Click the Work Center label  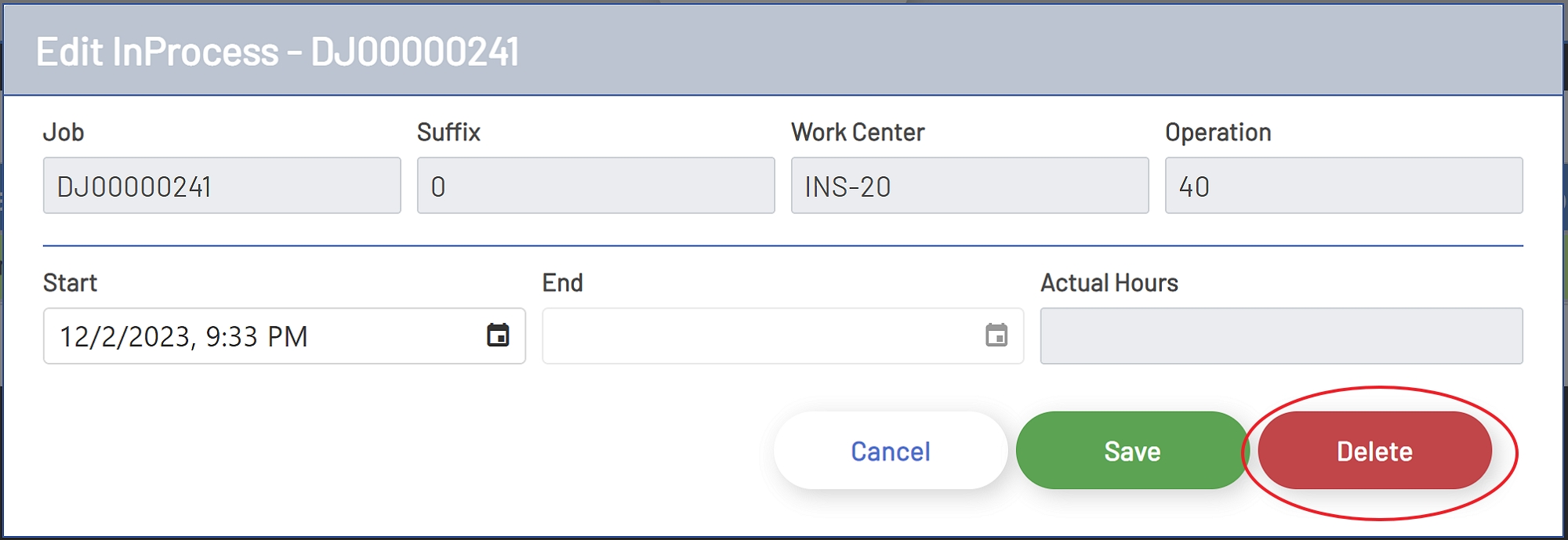click(x=858, y=132)
